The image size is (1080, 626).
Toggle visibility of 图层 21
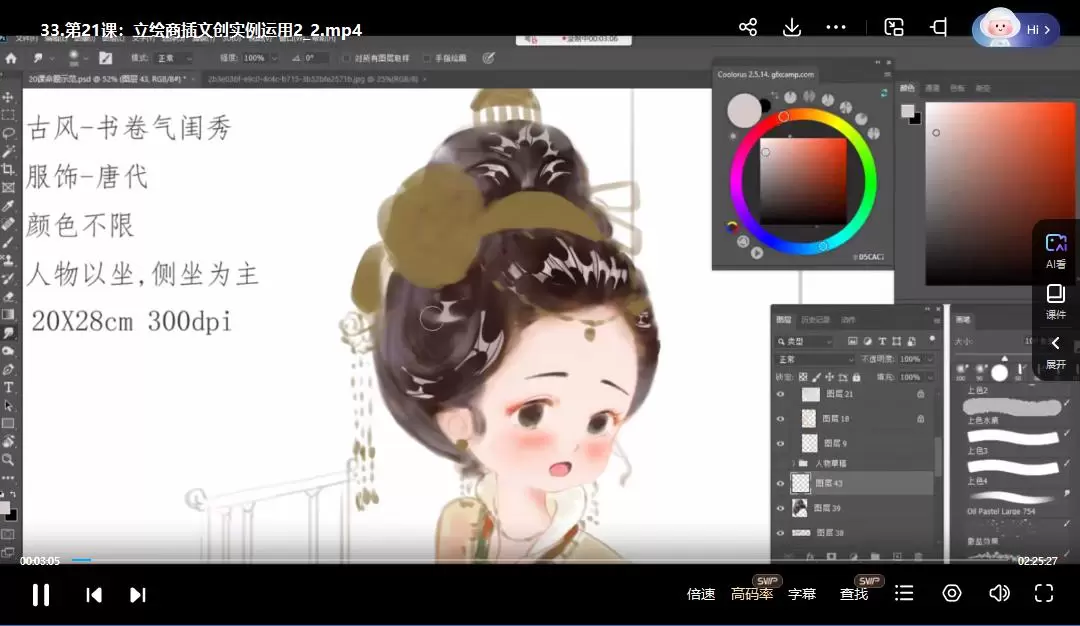click(x=780, y=395)
